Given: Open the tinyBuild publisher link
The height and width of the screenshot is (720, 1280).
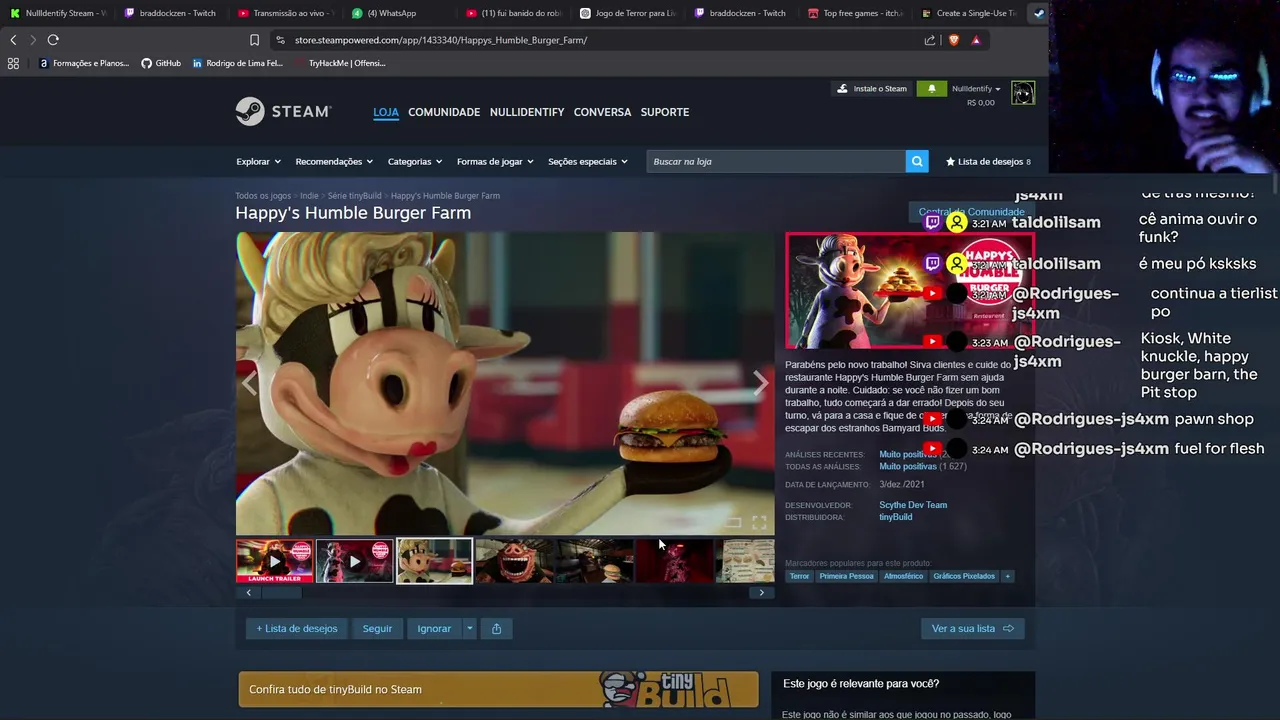Looking at the screenshot, I should 895,517.
